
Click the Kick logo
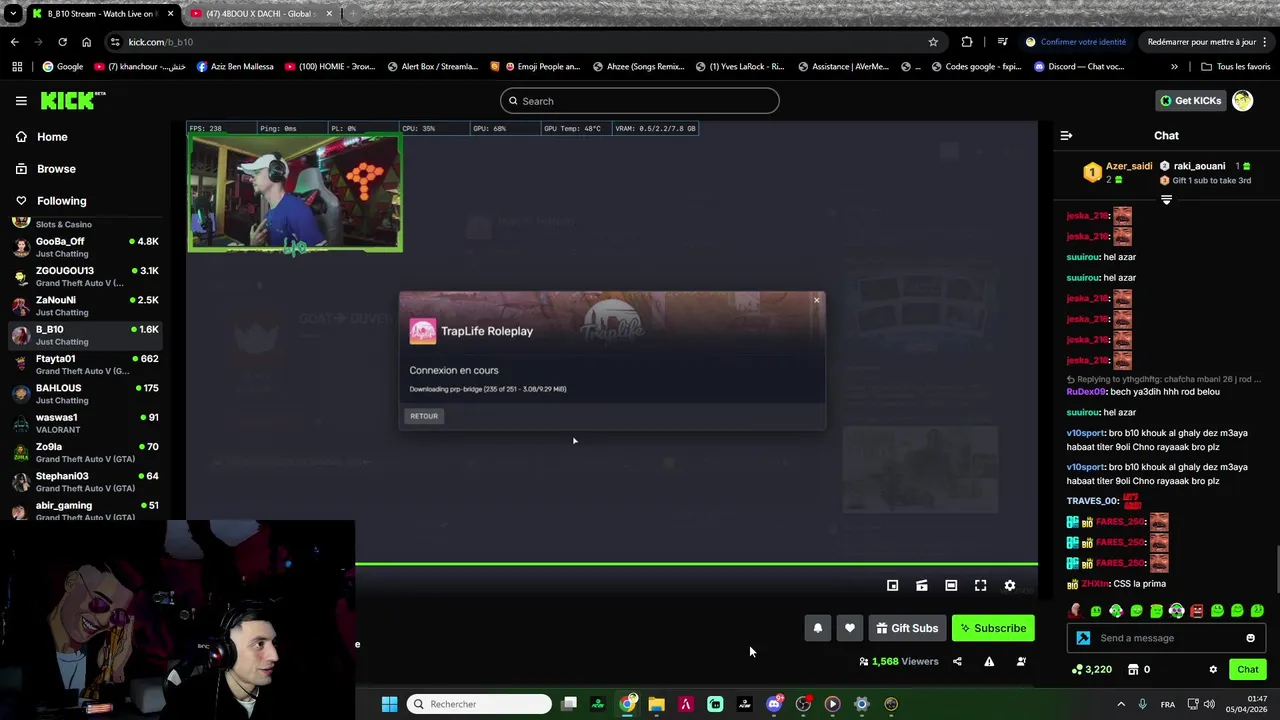[72, 100]
